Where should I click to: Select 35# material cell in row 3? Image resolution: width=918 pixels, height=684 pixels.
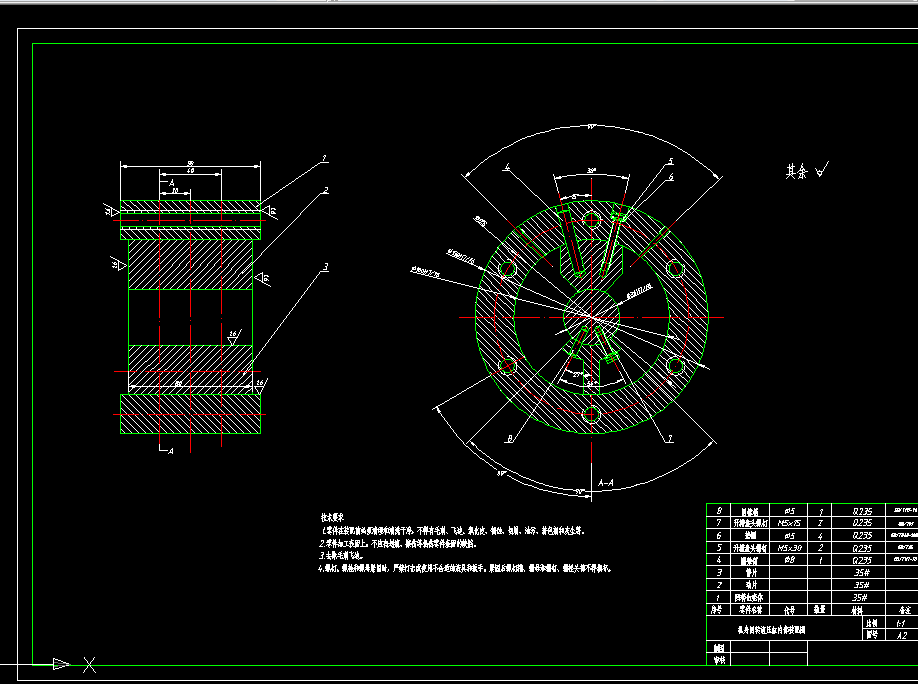pos(860,573)
